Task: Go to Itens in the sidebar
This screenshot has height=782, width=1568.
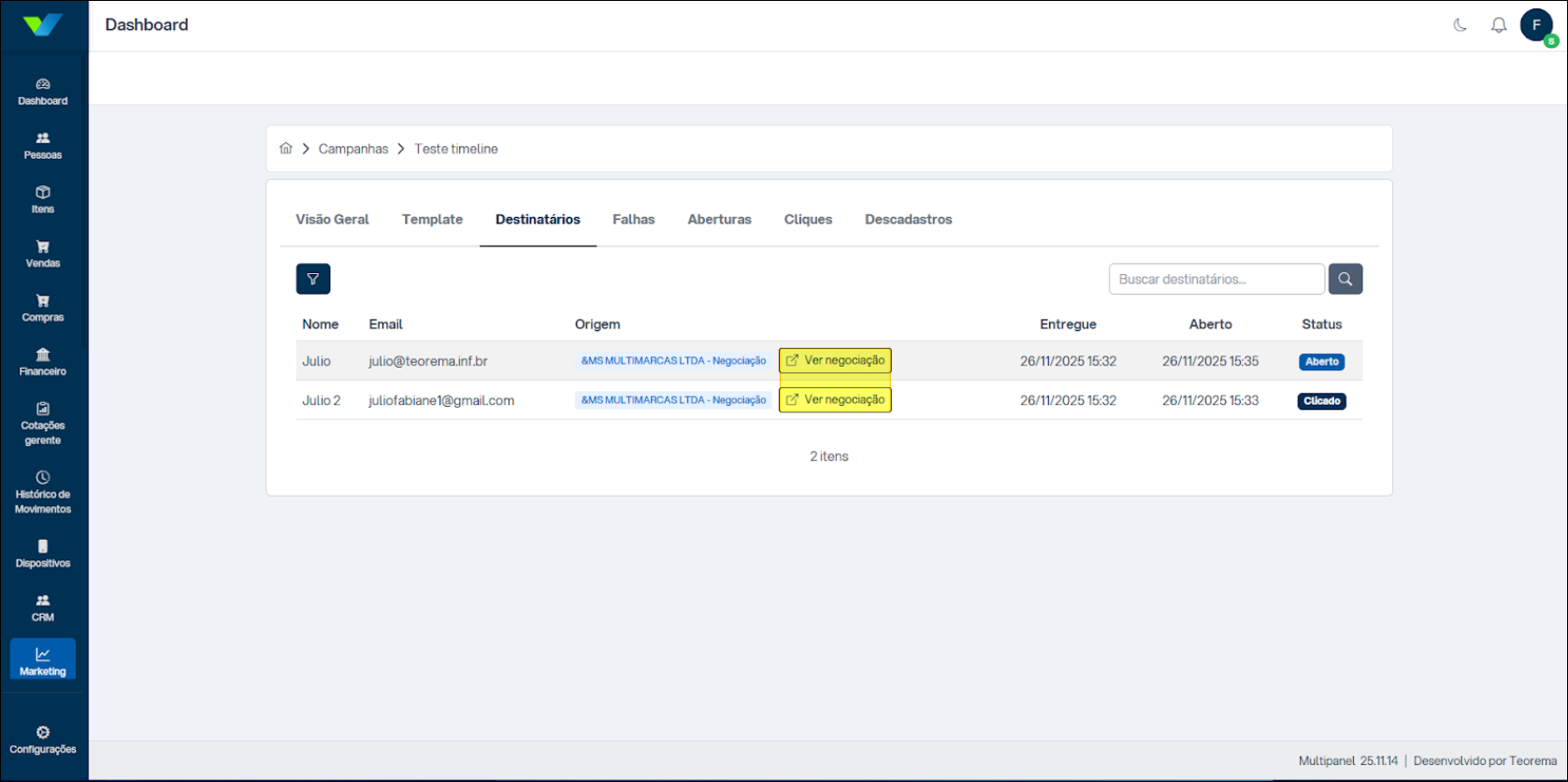Action: click(43, 200)
